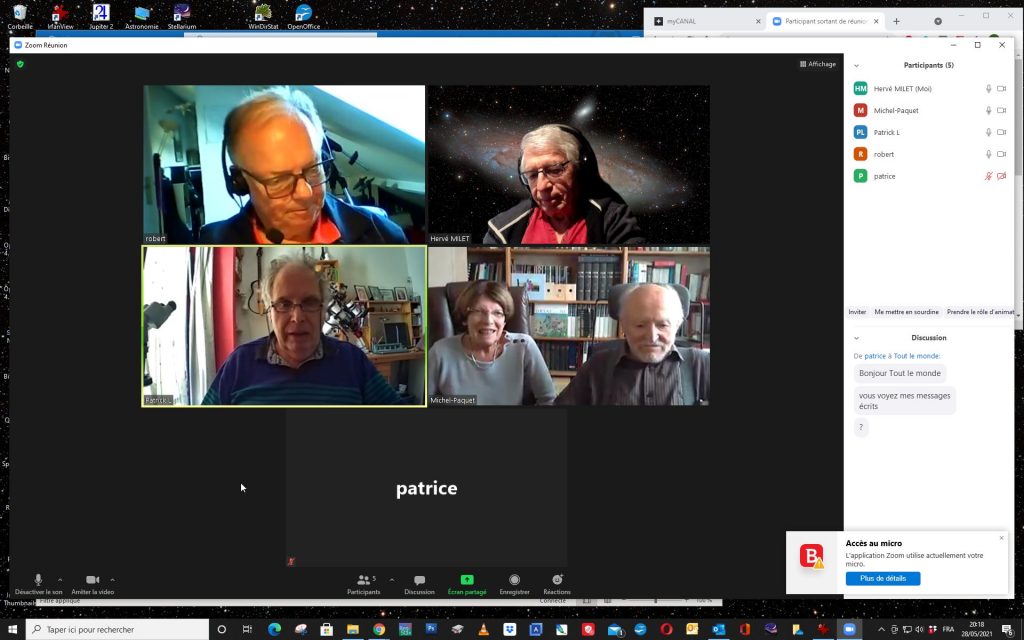This screenshot has width=1024, height=640.
Task: Switch to Participant sortant de réunion tab
Action: (825, 22)
